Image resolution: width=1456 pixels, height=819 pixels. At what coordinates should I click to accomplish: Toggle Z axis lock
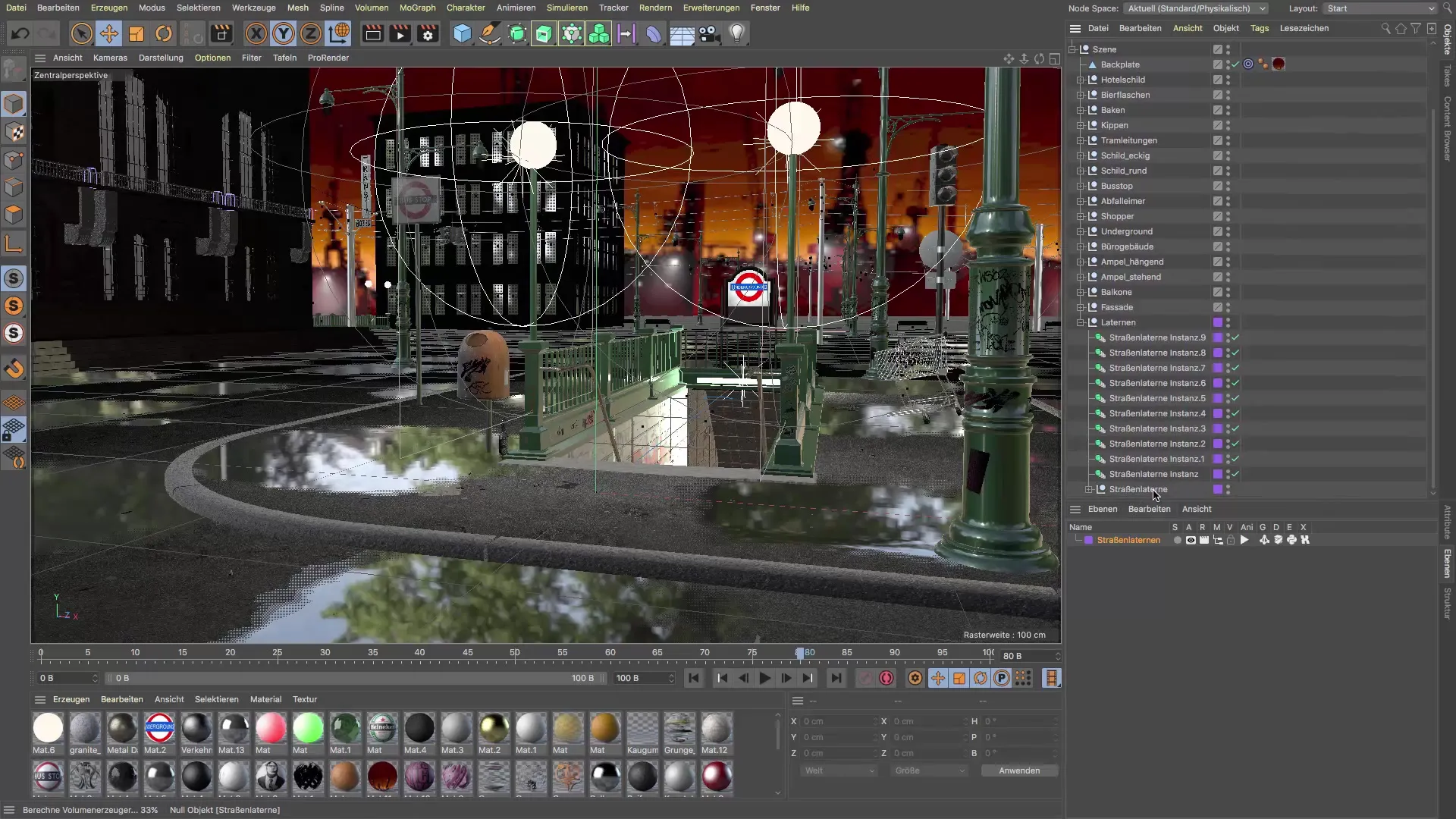(x=311, y=33)
